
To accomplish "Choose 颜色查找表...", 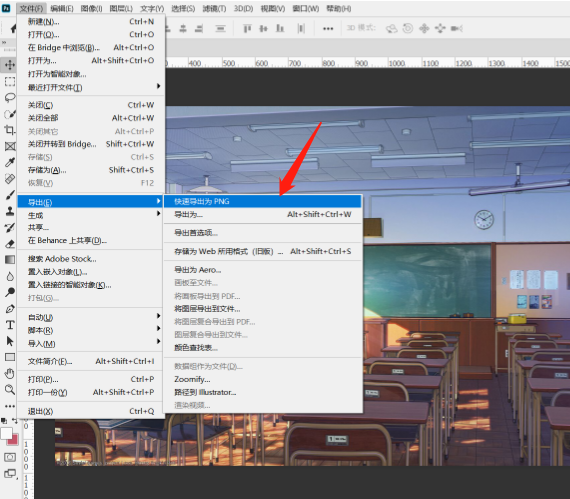I will point(262,348).
